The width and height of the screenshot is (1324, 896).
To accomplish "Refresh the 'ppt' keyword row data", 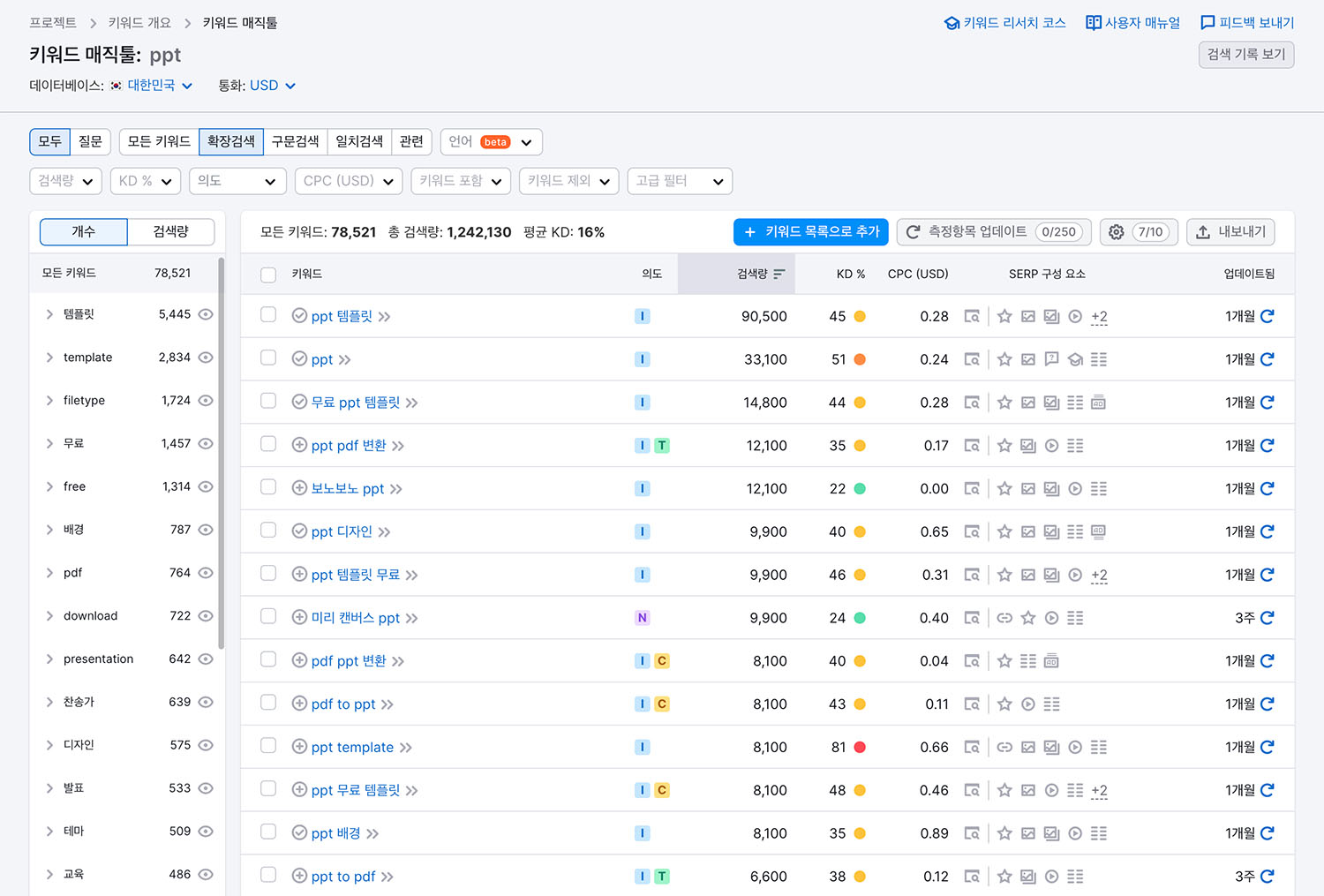I will (x=1267, y=359).
